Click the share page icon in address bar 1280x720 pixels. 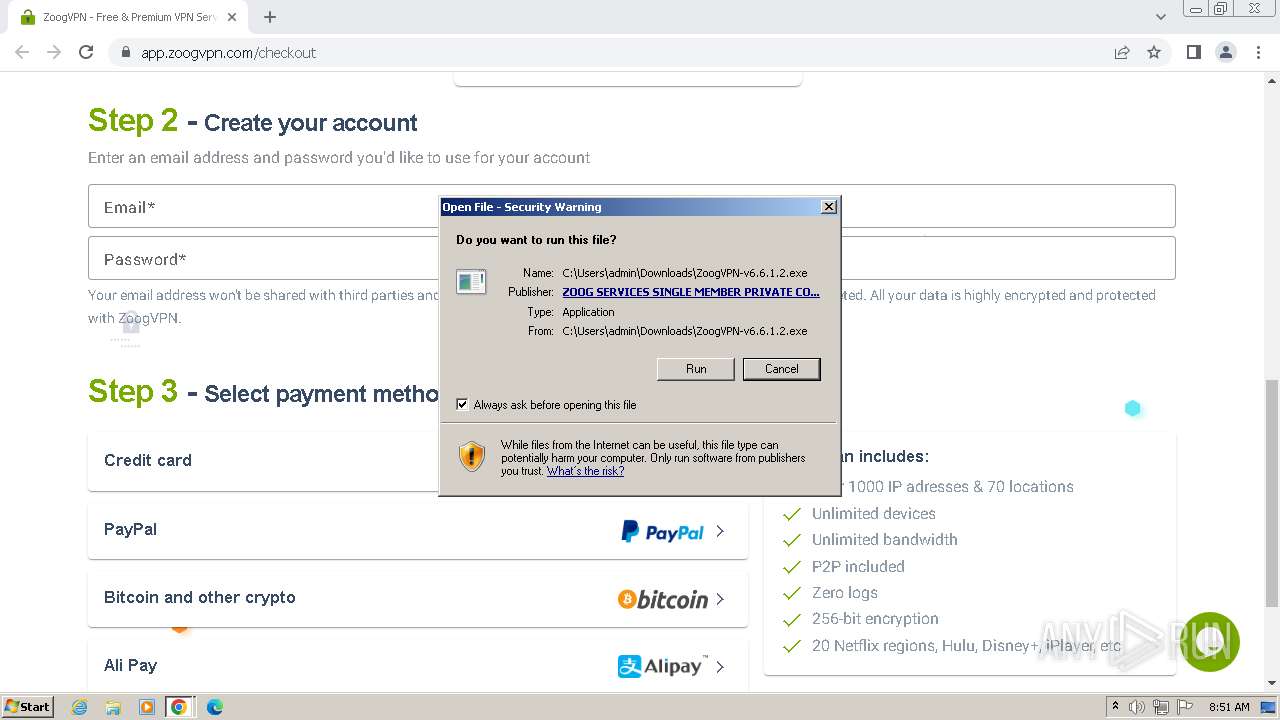coord(1122,52)
